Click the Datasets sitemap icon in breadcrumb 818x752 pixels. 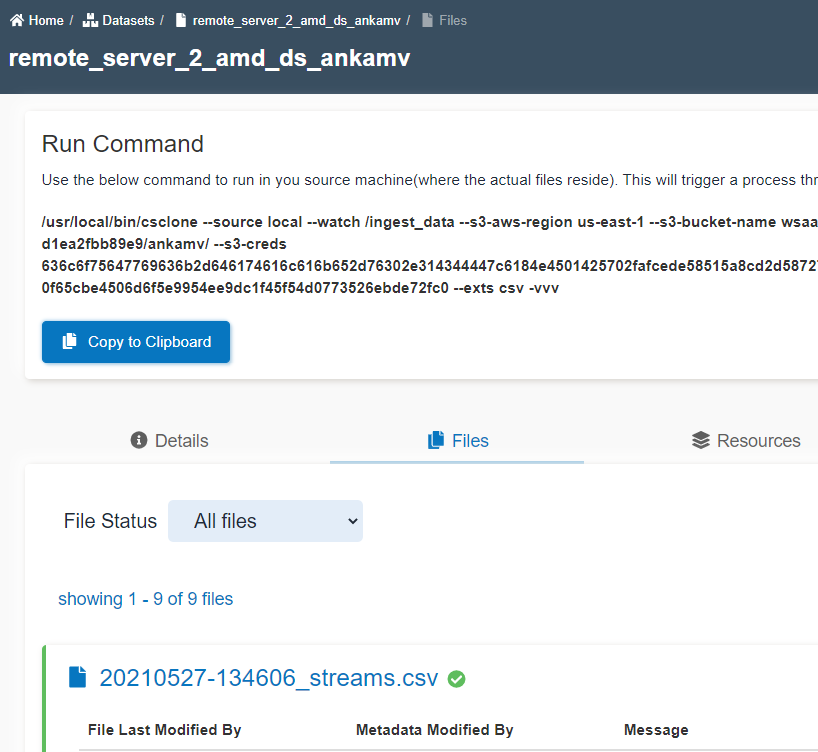tap(90, 20)
